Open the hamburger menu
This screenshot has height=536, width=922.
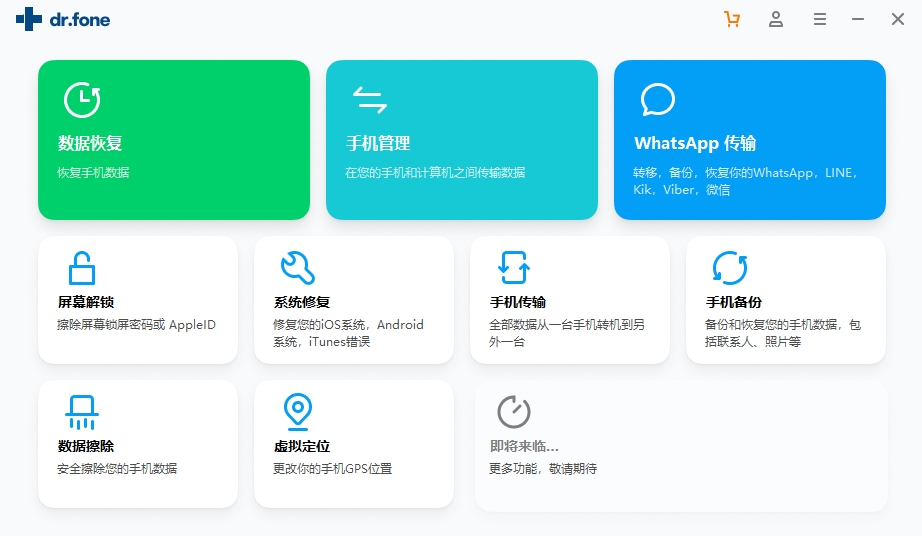[820, 19]
